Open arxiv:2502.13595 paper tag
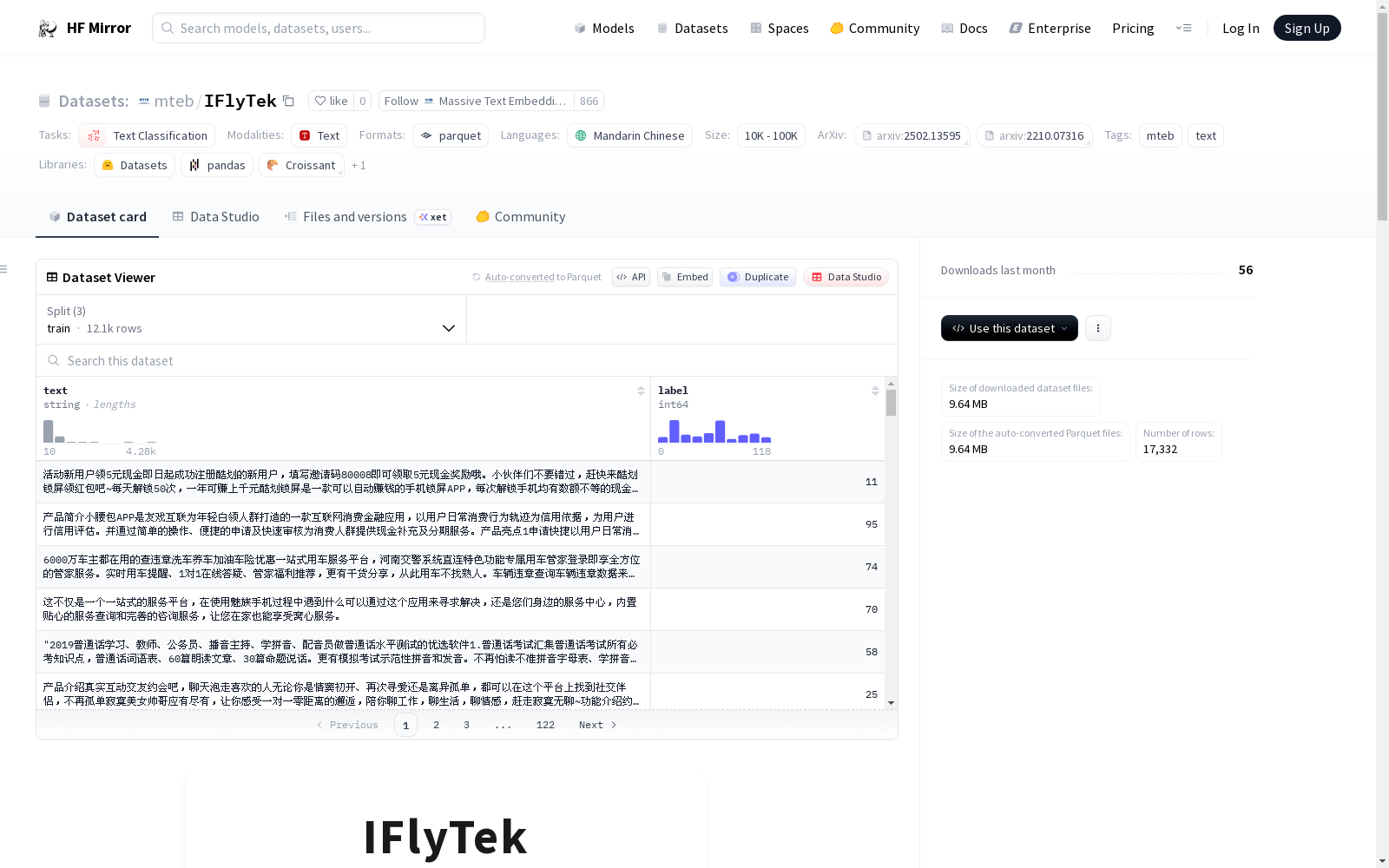This screenshot has width=1389, height=868. 912,135
